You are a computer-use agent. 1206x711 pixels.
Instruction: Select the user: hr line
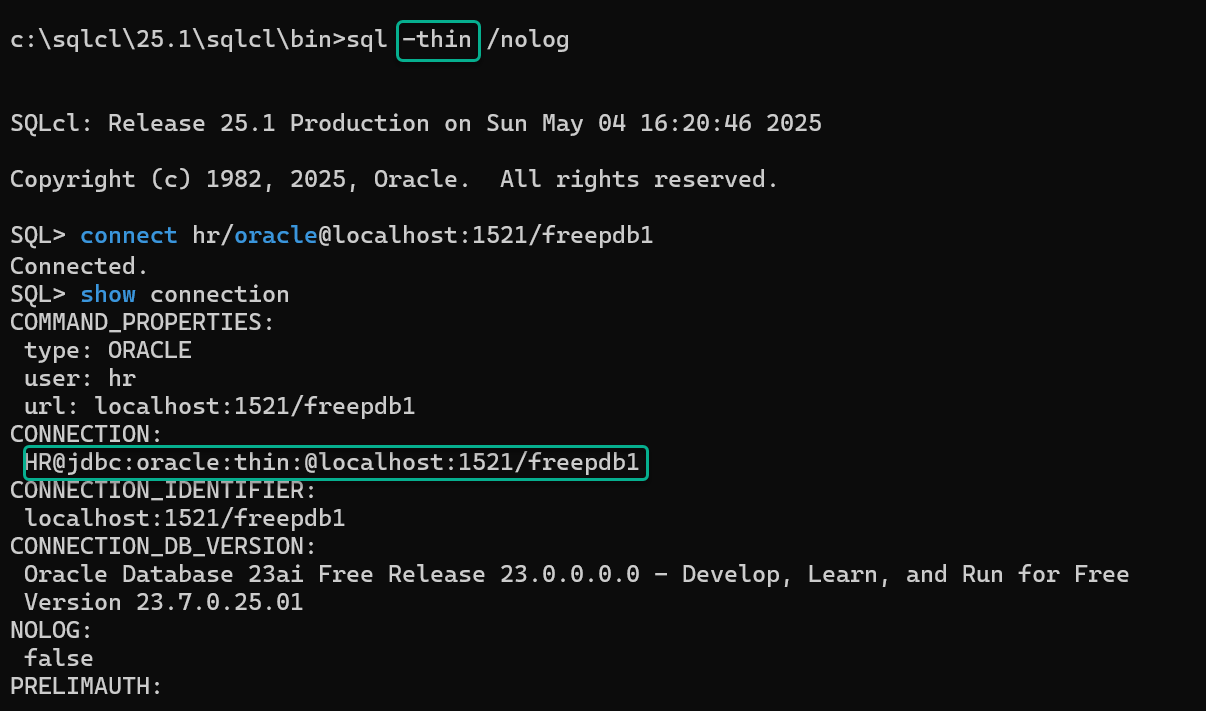tap(79, 378)
